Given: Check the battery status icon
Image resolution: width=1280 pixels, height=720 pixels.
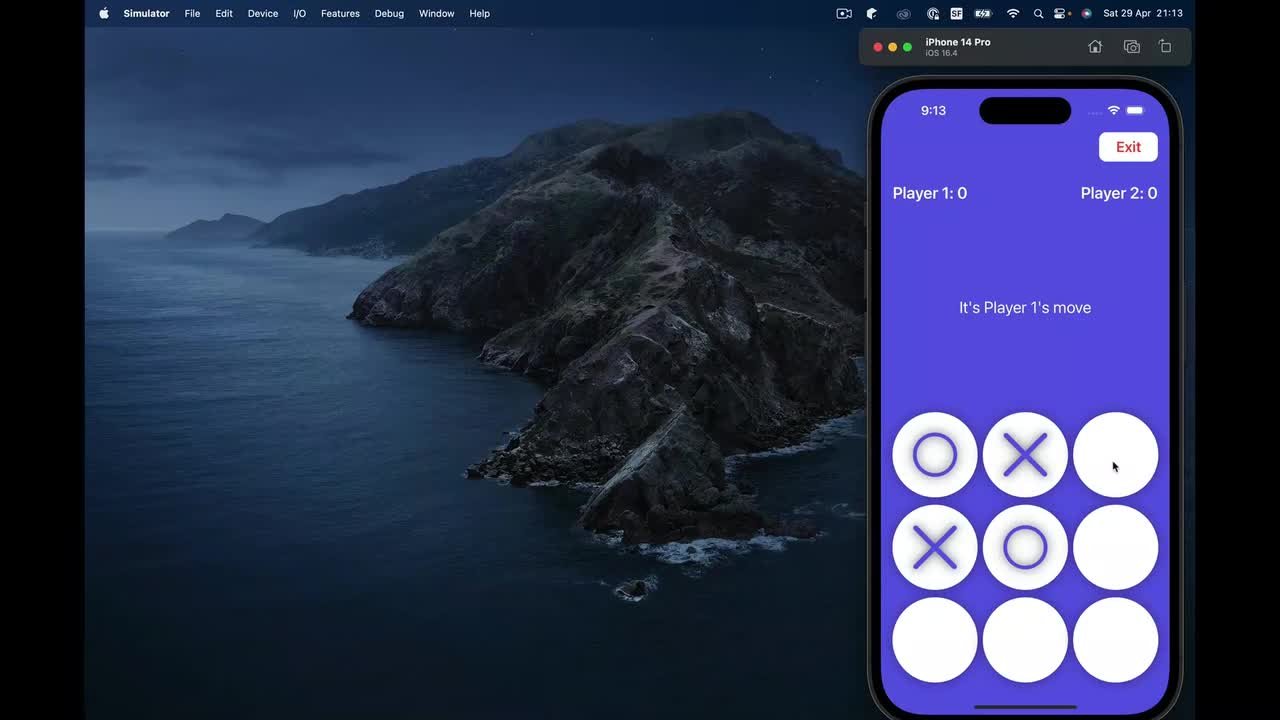Looking at the screenshot, I should [983, 13].
